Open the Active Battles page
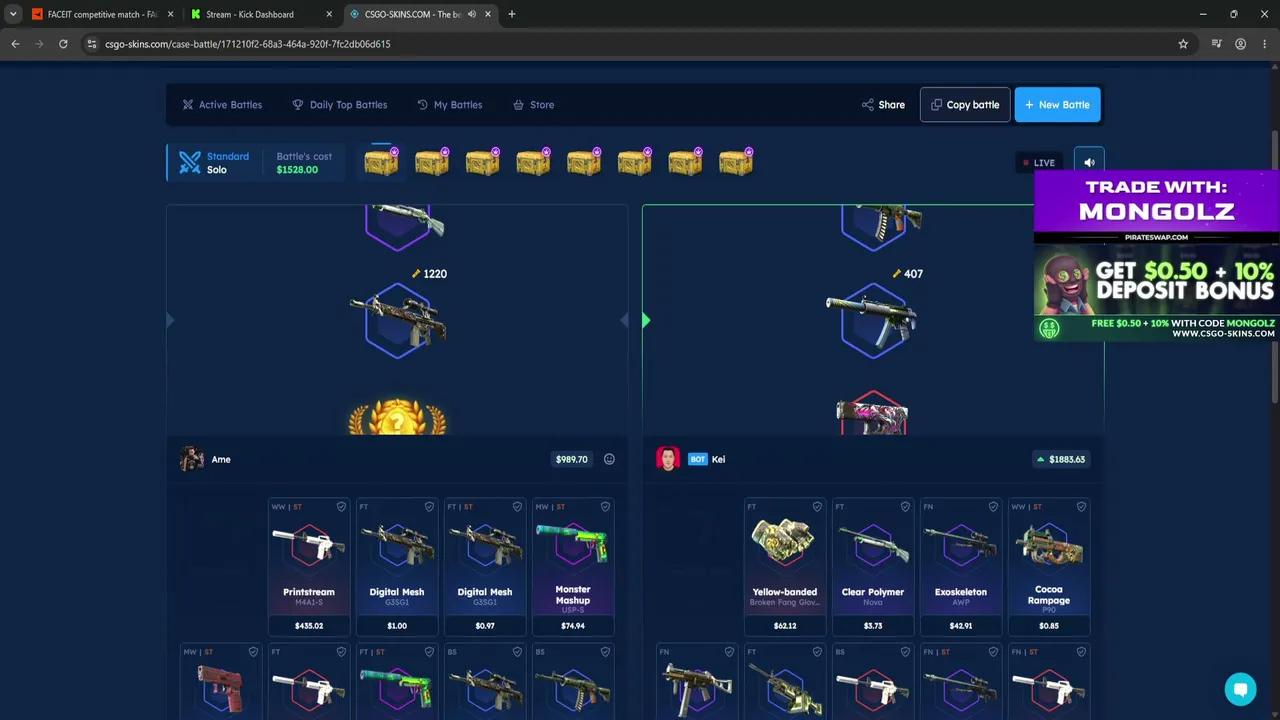1280x720 pixels. (x=222, y=105)
